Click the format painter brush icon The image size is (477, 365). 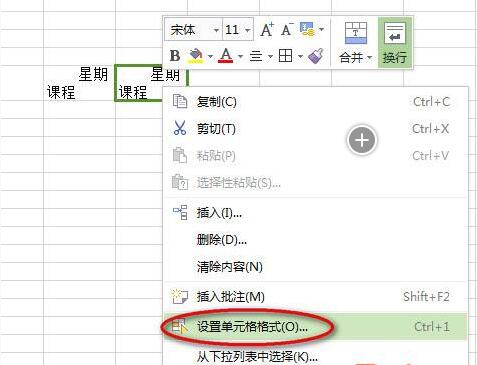point(315,56)
